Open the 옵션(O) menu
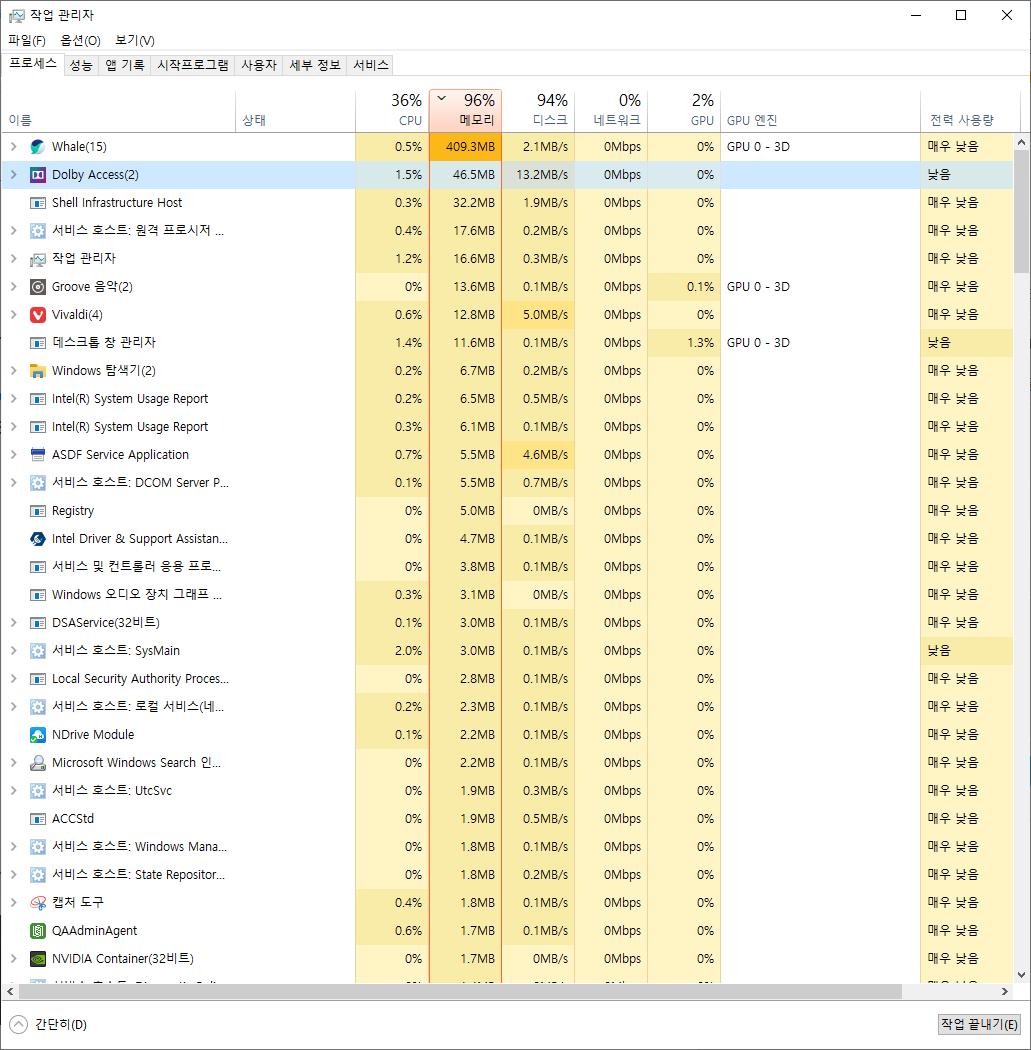Viewport: 1031px width, 1050px height. pyautogui.click(x=80, y=40)
